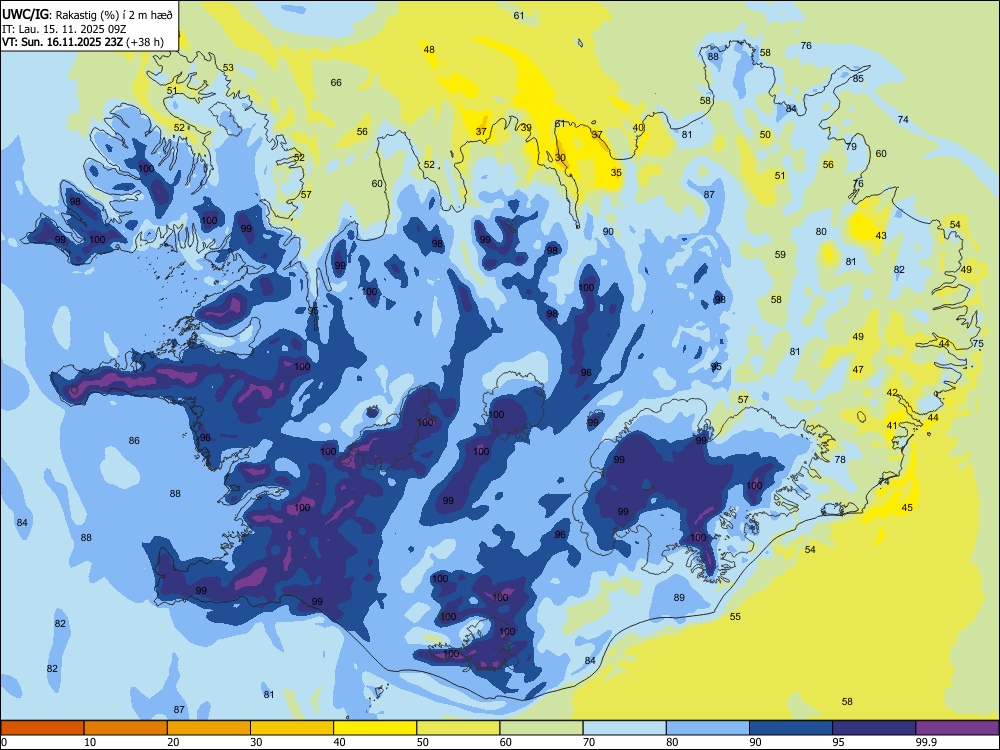This screenshot has height=750, width=1000.
Task: Select the map value '41'
Action: tap(892, 425)
